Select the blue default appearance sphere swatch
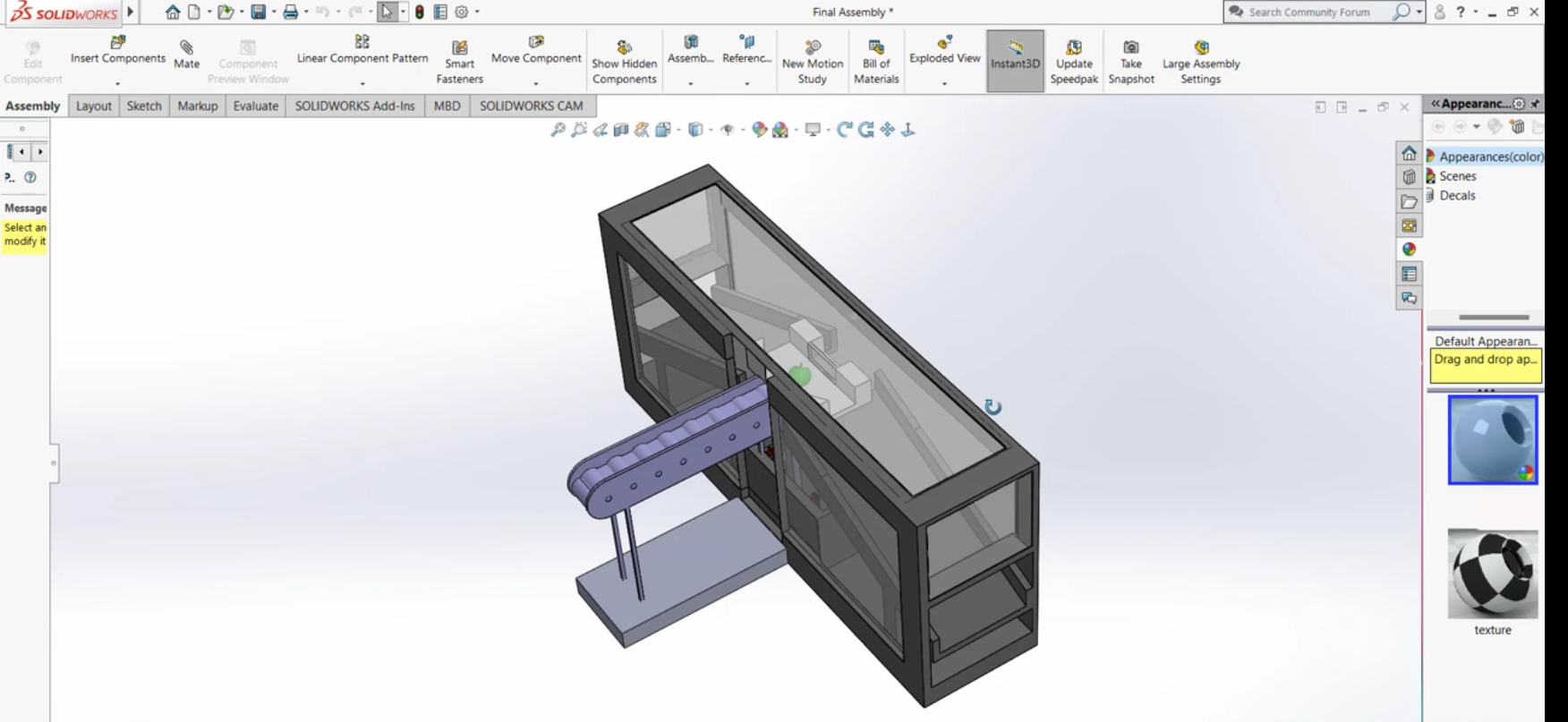 [x=1493, y=440]
